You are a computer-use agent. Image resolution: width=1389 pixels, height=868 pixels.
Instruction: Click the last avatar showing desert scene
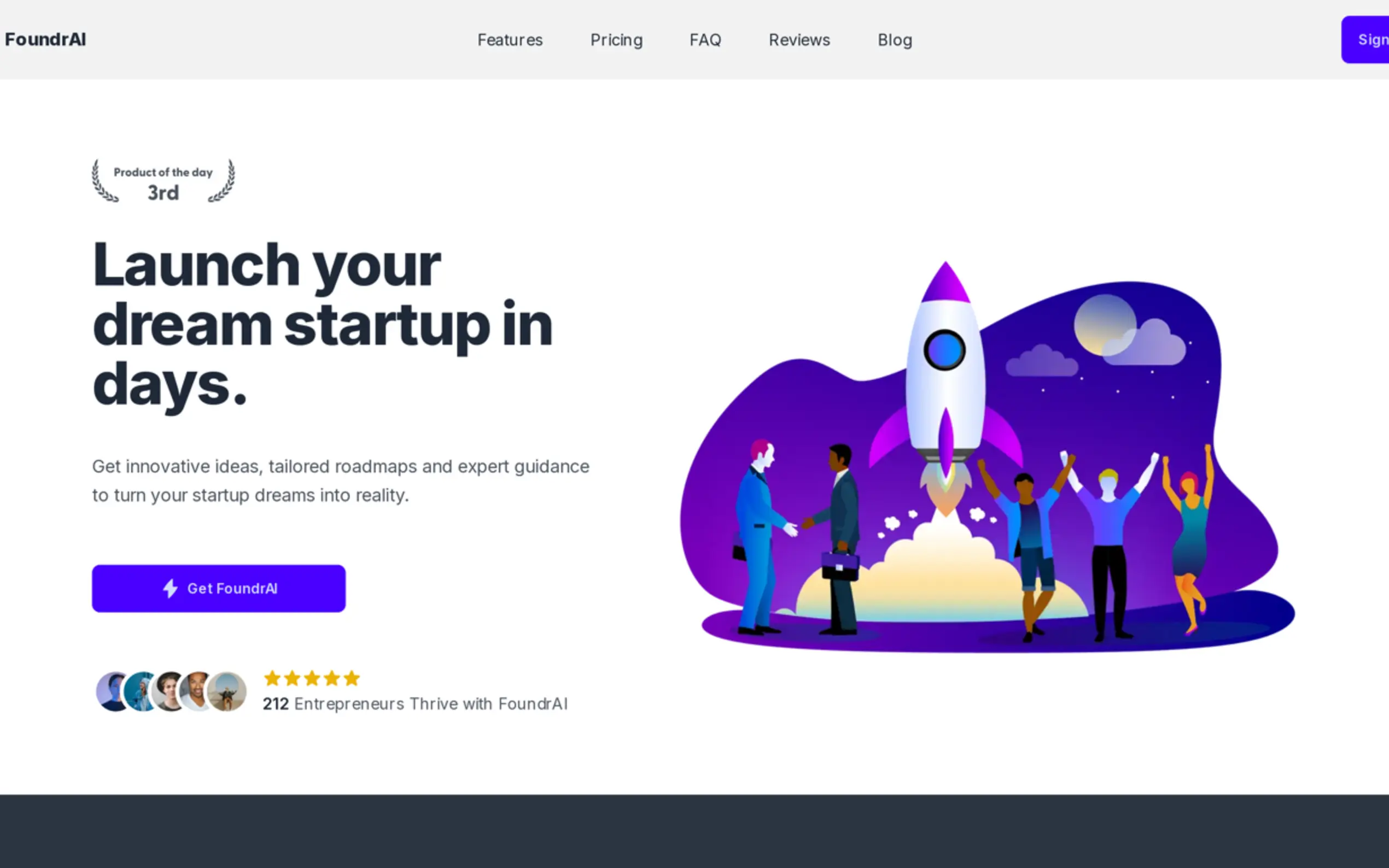[227, 691]
